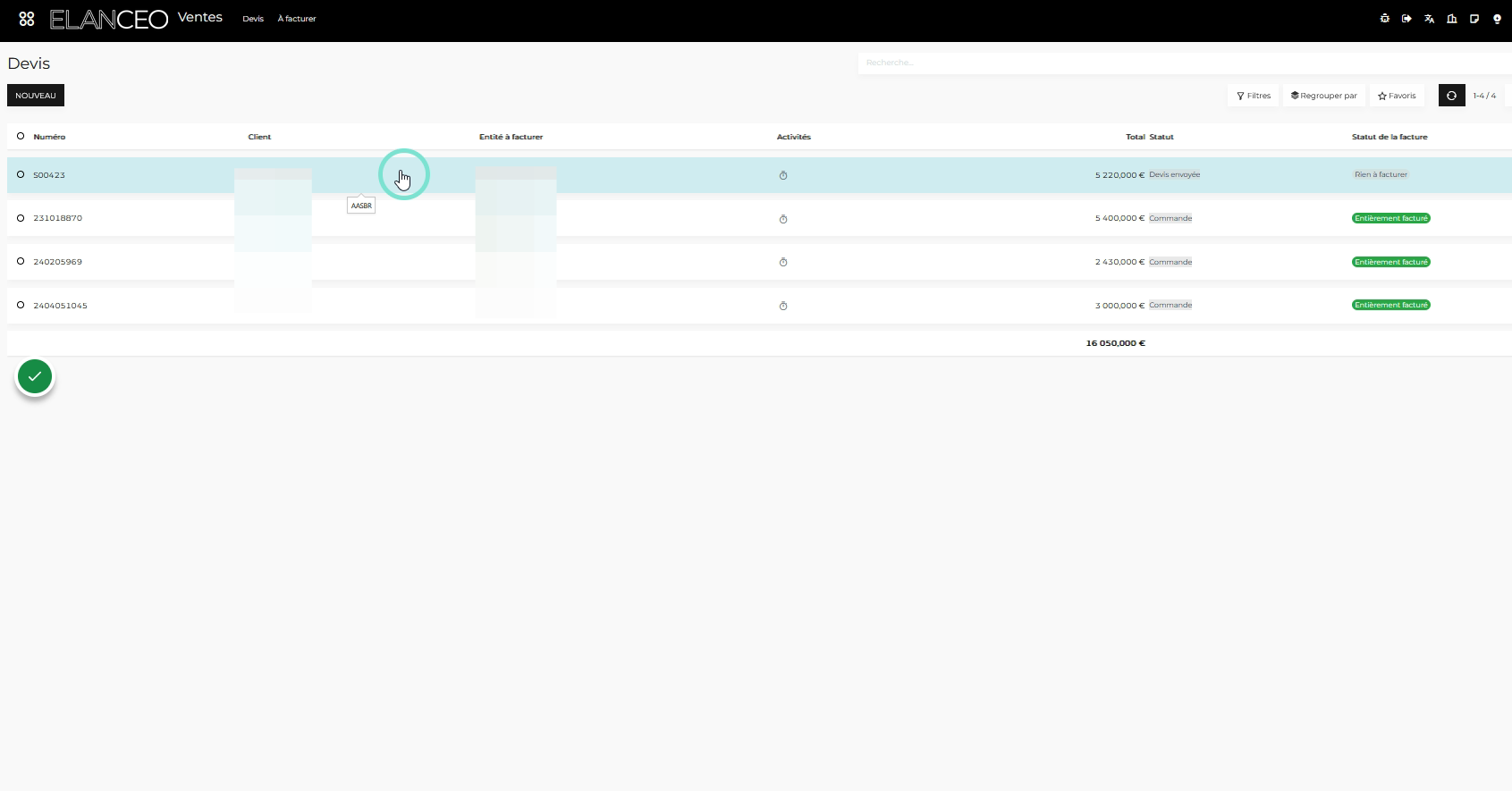The image size is (1512, 791).
Task: Click the Commande status for order 240205969
Action: point(1170,262)
